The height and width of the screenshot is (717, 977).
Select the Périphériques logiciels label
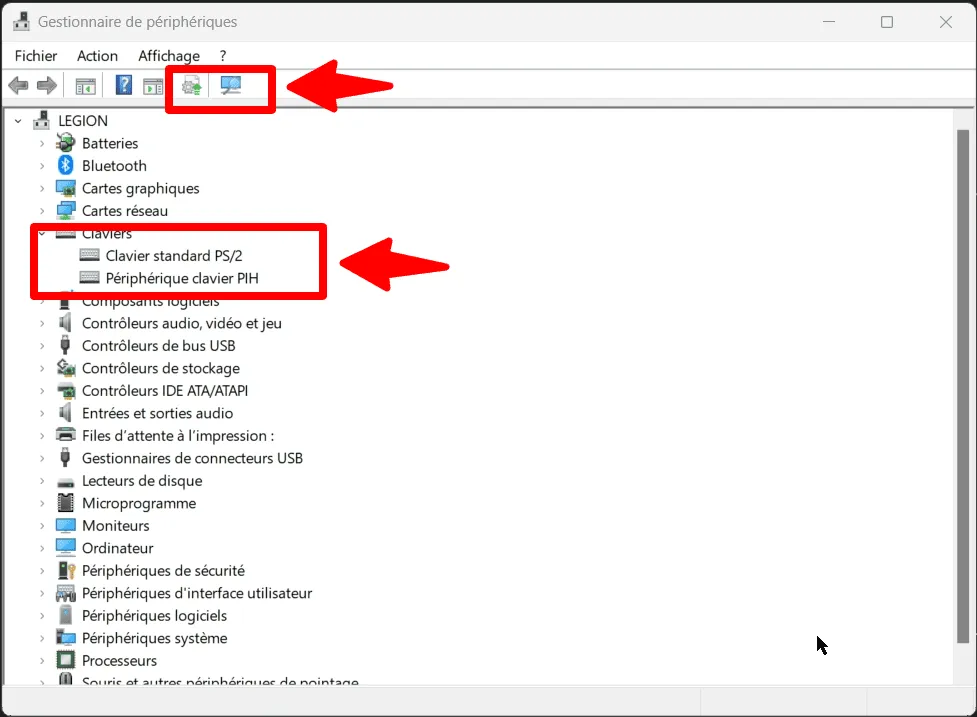tap(155, 615)
